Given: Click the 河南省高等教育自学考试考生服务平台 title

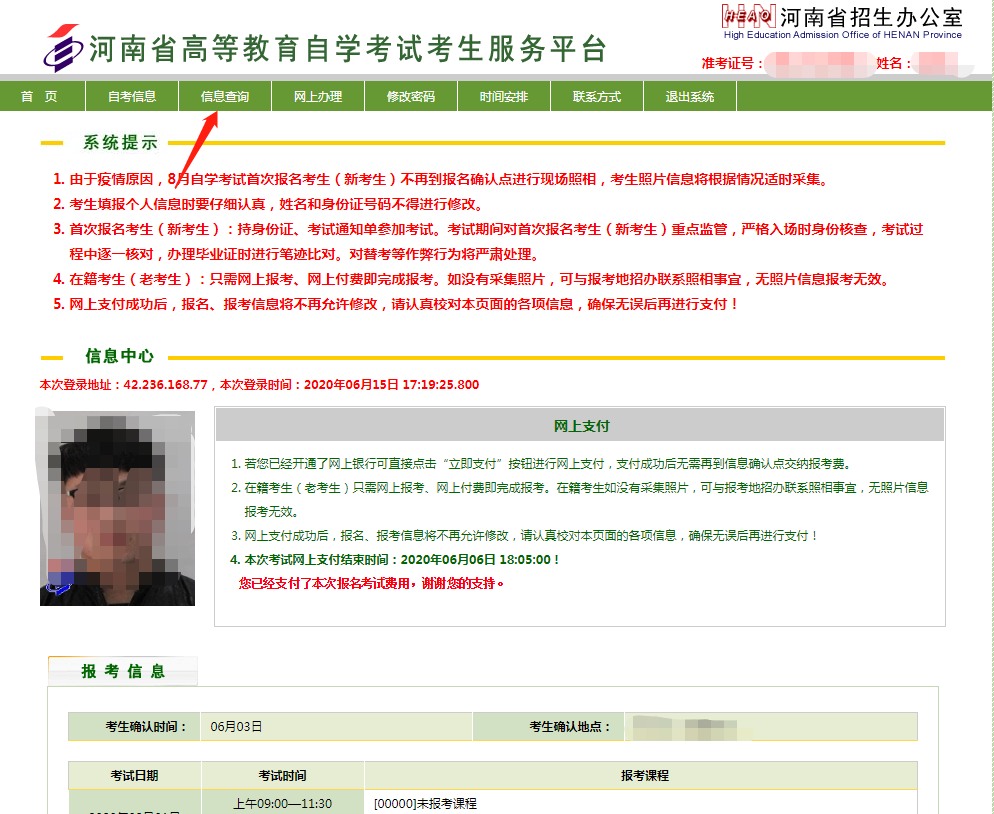Looking at the screenshot, I should pyautogui.click(x=347, y=48).
